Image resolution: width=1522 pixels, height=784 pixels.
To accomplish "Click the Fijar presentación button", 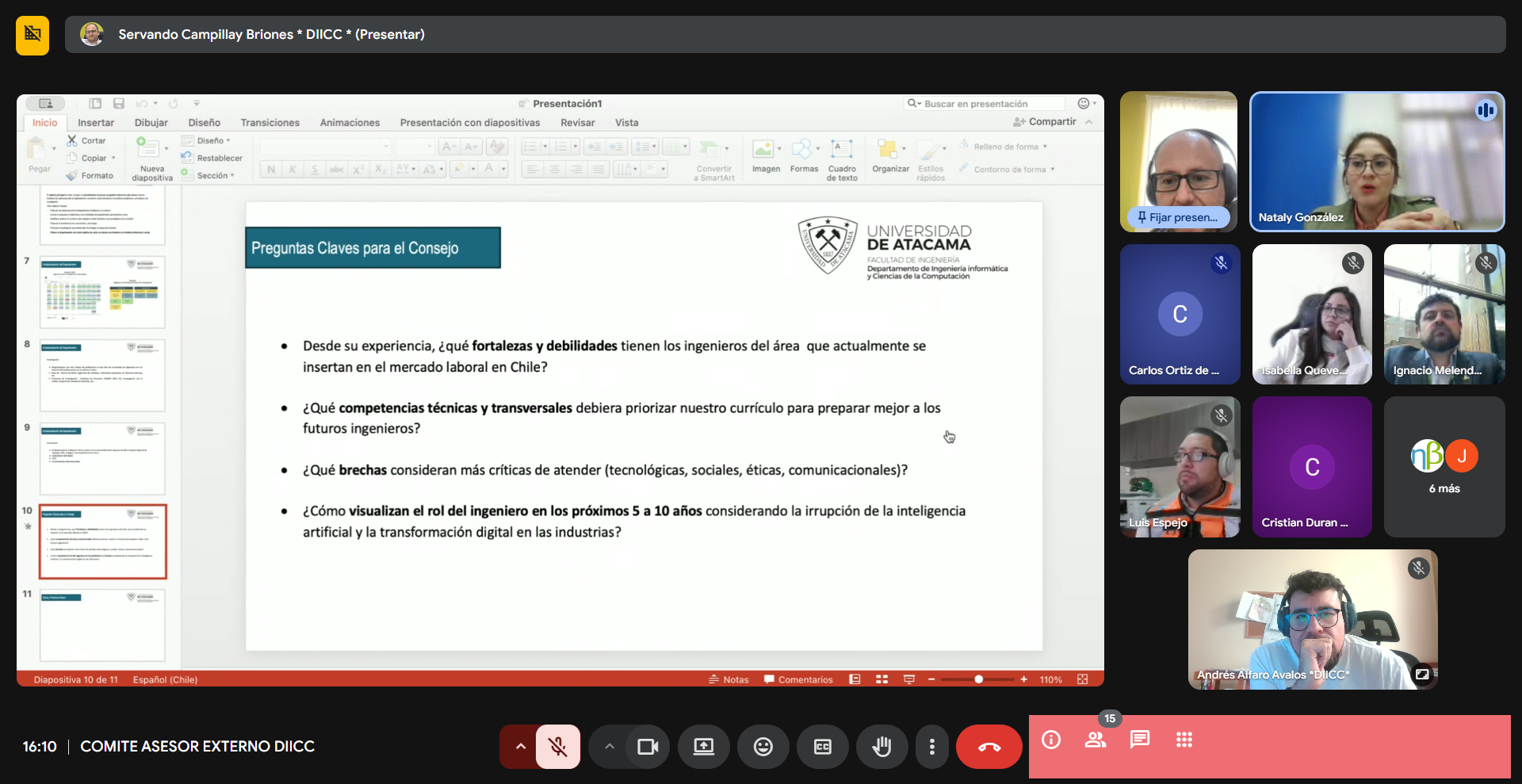I will tap(1178, 217).
